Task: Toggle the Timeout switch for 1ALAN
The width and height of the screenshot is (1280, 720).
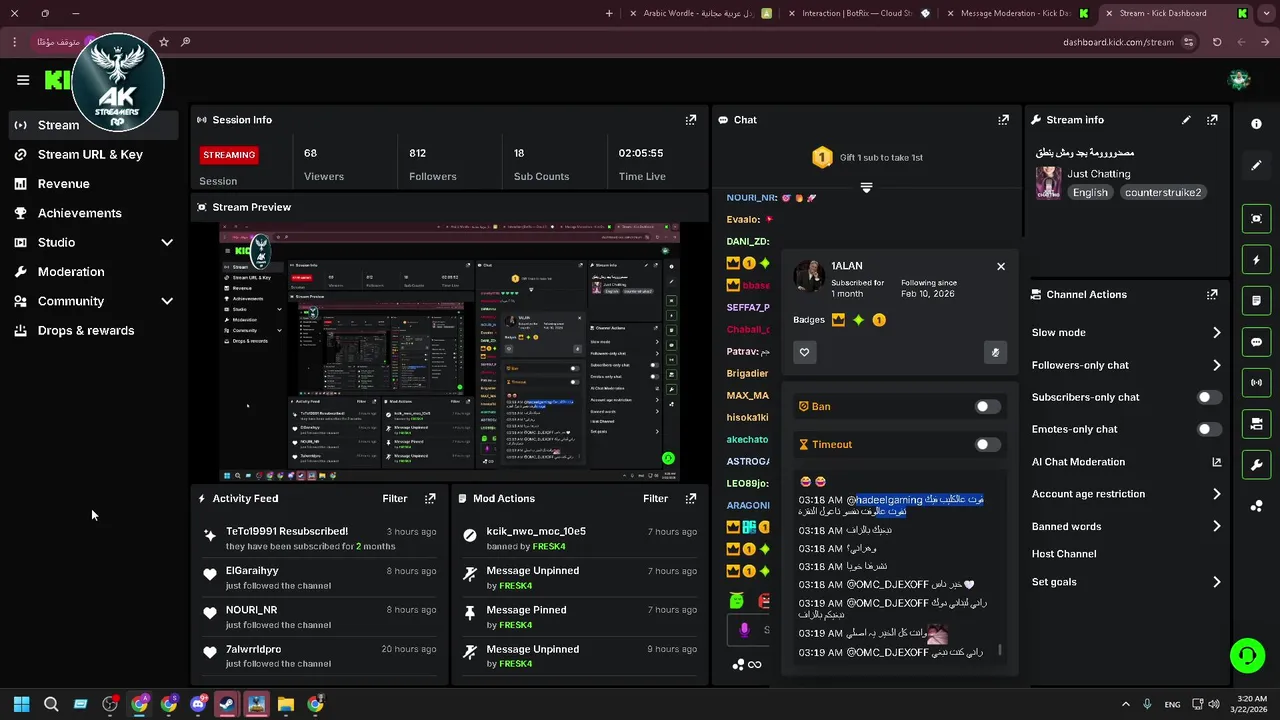Action: (x=987, y=444)
